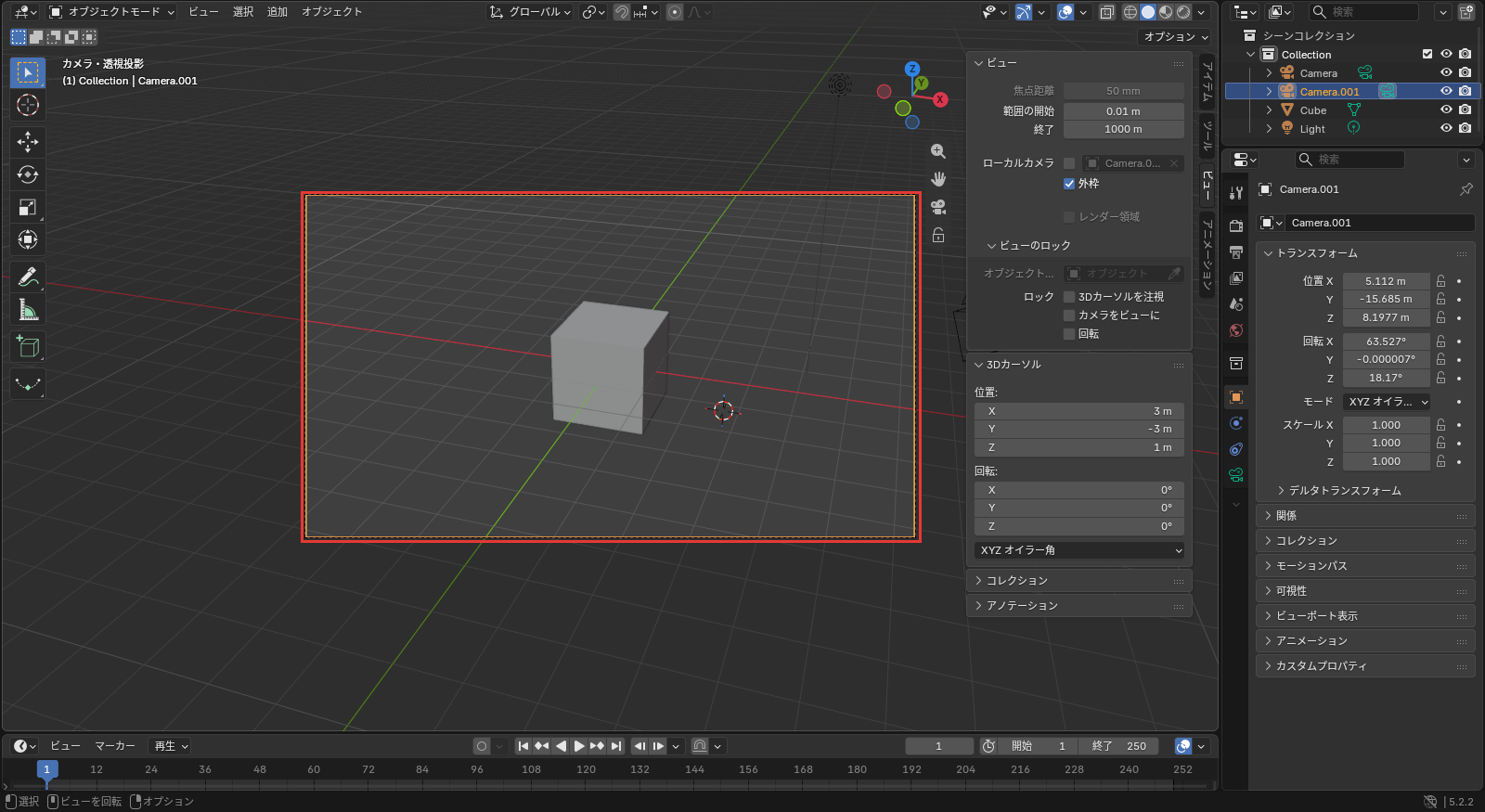Open the マーカー menu in timeline
This screenshot has width=1485, height=812.
coord(115,746)
